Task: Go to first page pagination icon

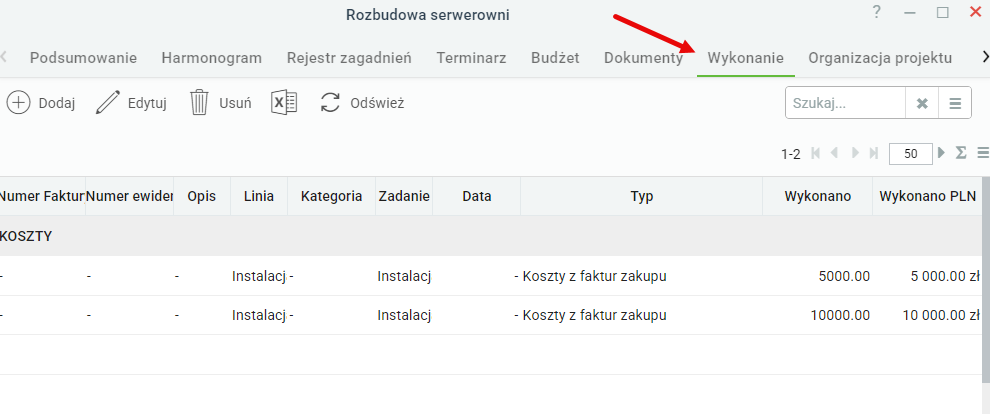Action: click(815, 153)
